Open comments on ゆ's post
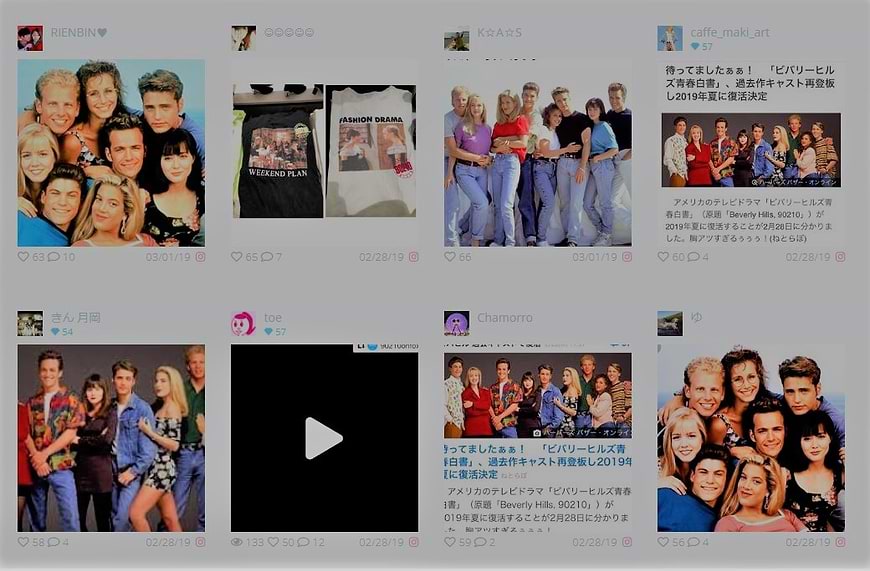 point(694,542)
